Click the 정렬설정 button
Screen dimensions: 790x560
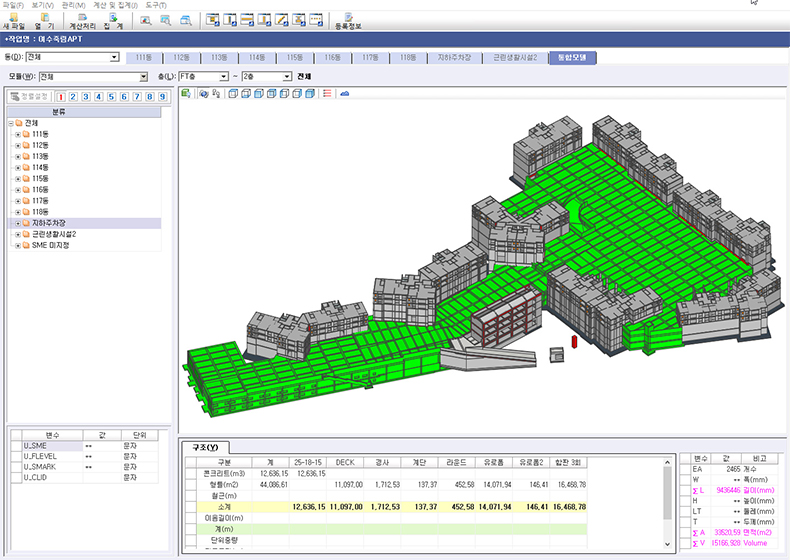tap(30, 96)
